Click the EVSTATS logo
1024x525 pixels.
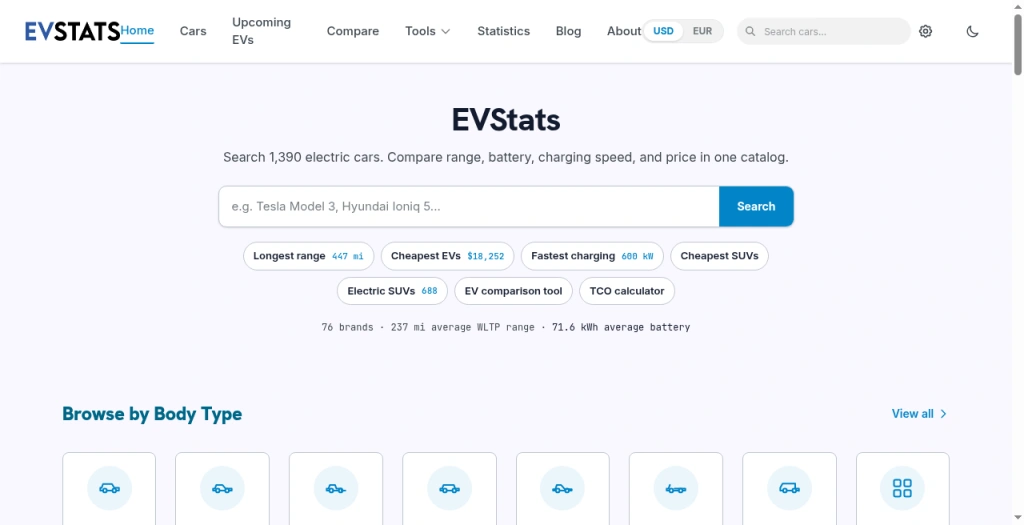pyautogui.click(x=72, y=31)
